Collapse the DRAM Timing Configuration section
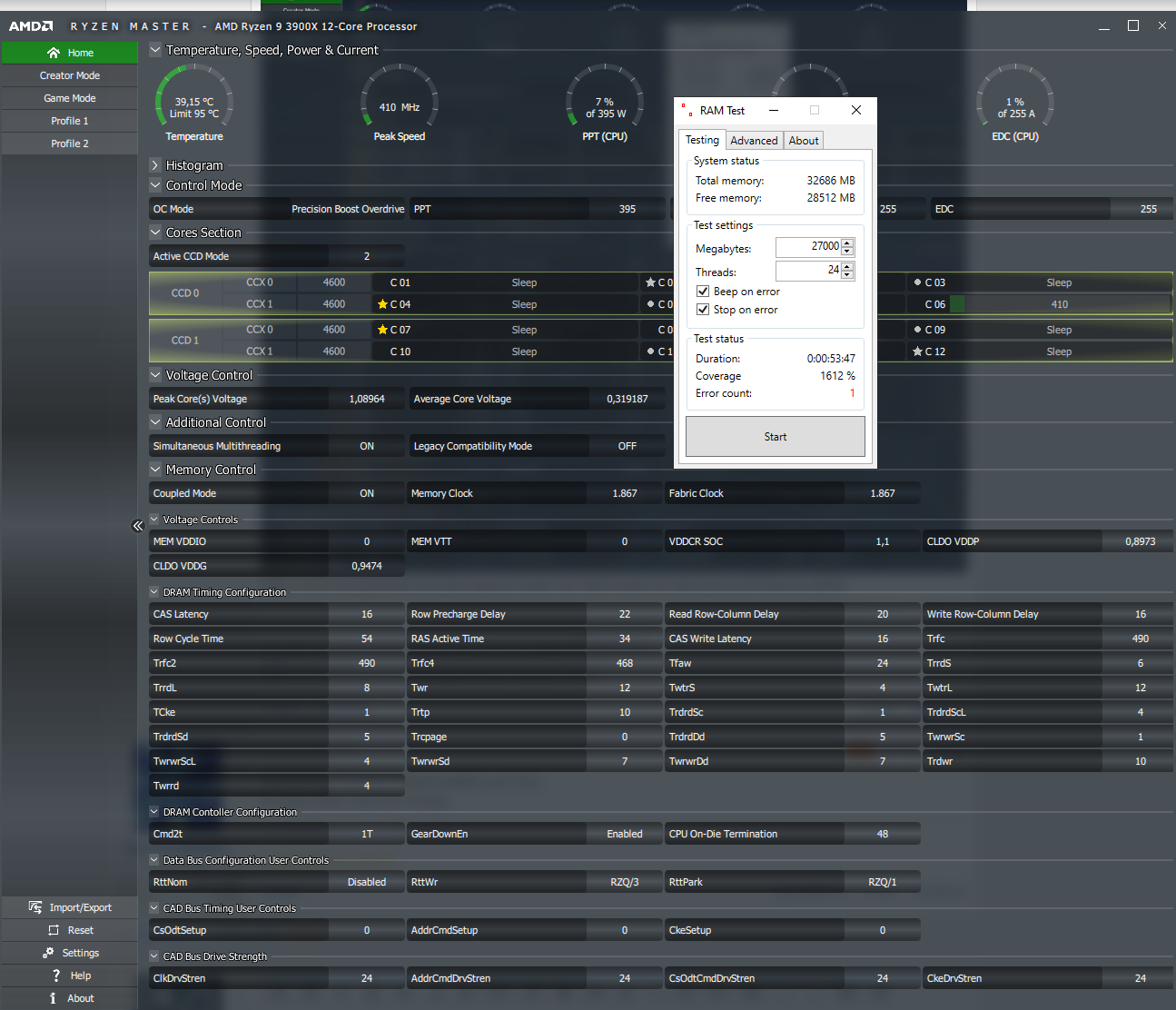1176x1010 pixels. point(154,592)
